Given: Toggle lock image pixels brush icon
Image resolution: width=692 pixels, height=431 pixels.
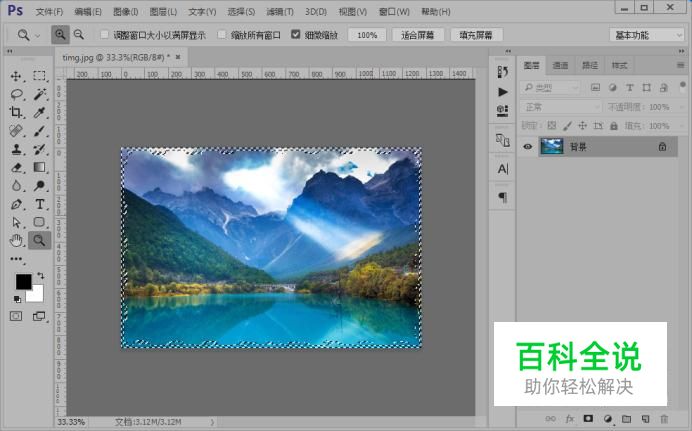Looking at the screenshot, I should click(567, 126).
